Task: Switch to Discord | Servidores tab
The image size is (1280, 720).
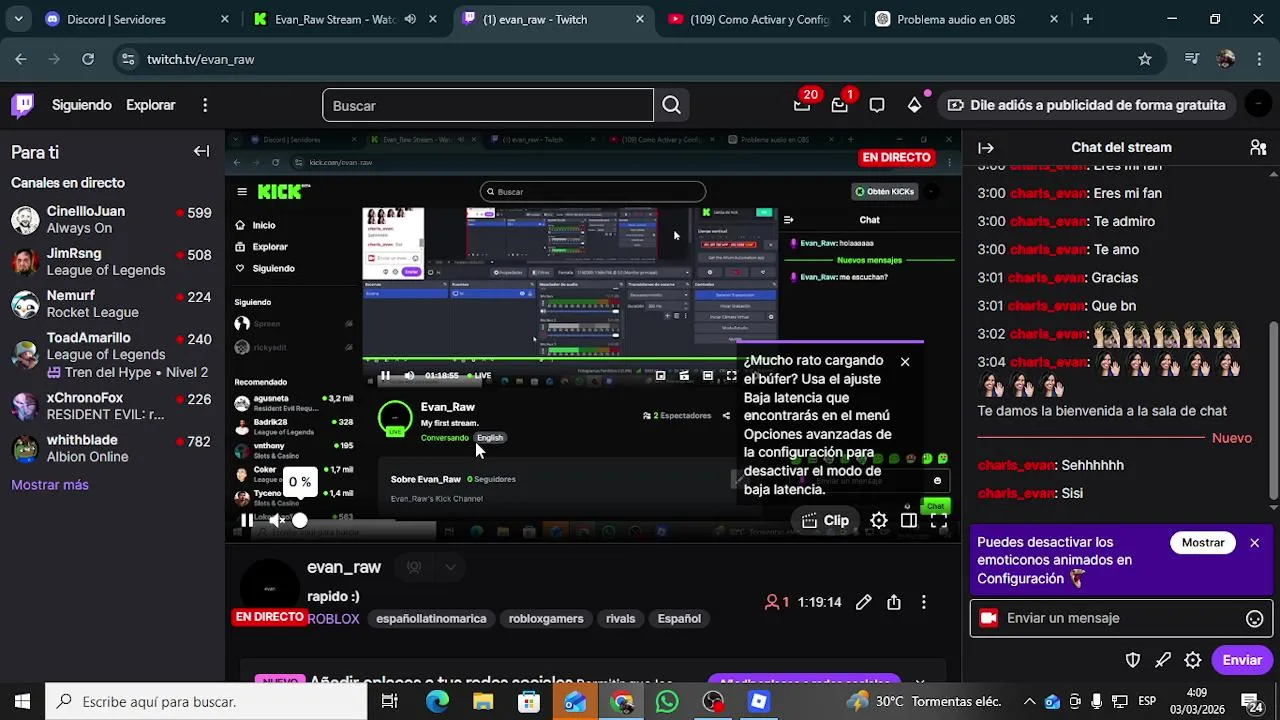Action: click(x=137, y=19)
